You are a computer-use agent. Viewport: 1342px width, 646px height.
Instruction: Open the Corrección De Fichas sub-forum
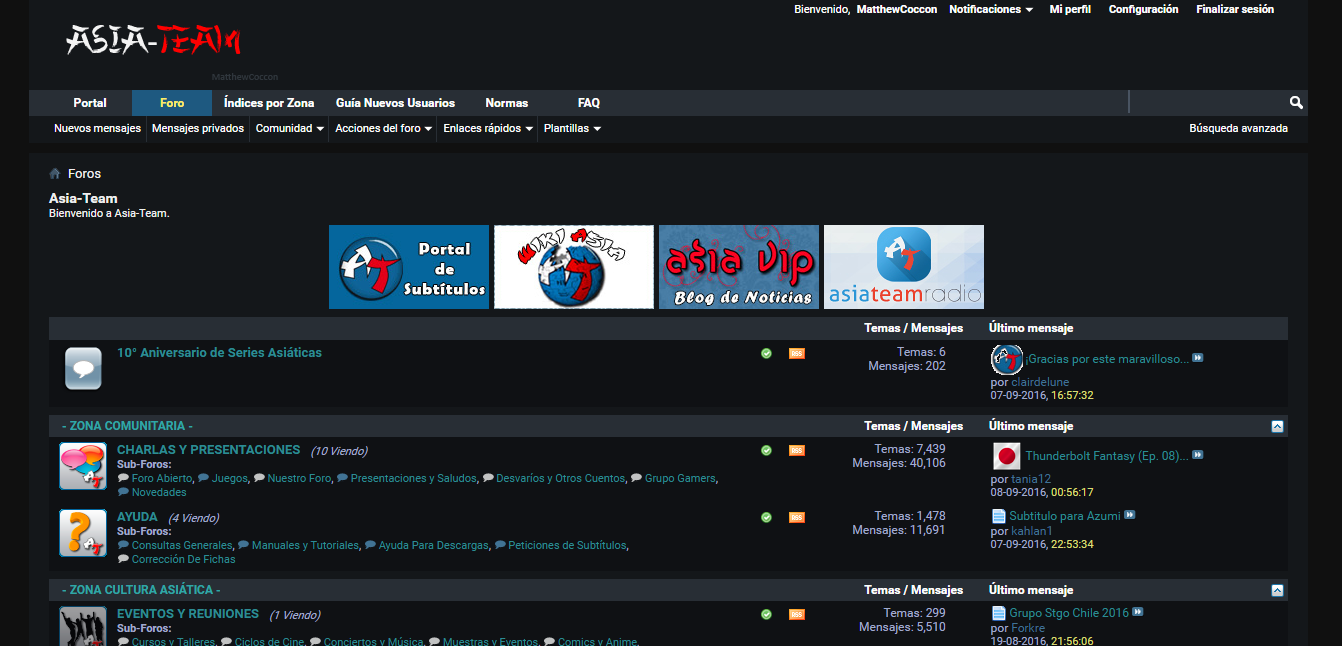click(x=183, y=559)
